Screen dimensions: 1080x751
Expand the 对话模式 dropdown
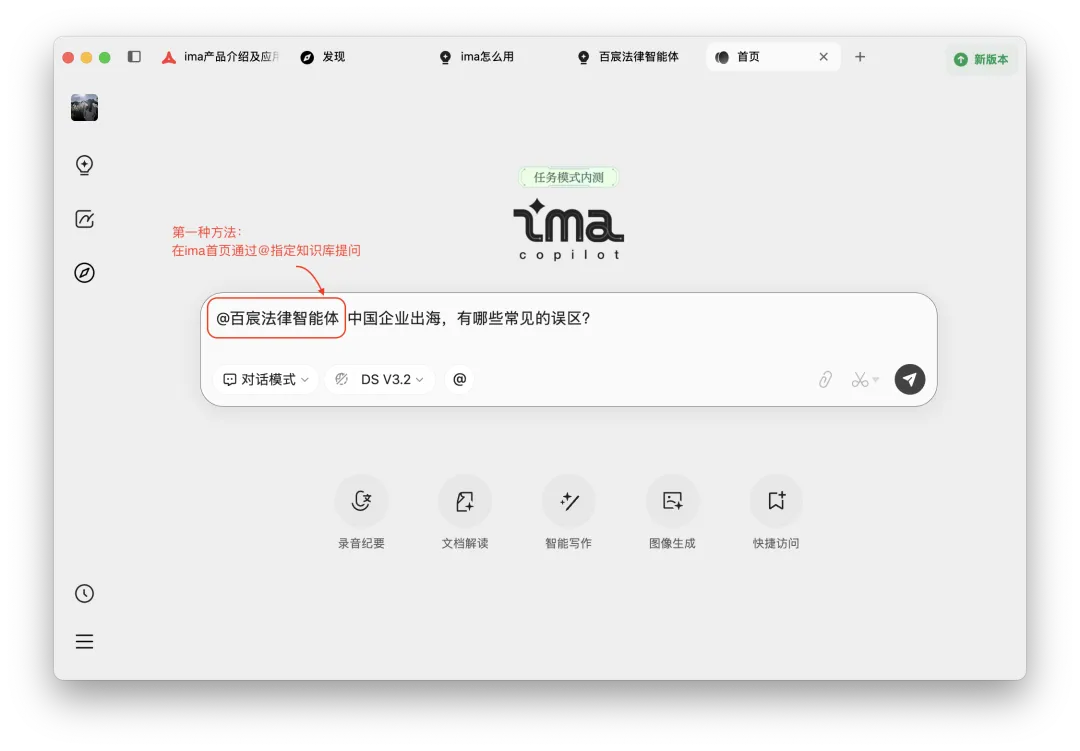266,380
